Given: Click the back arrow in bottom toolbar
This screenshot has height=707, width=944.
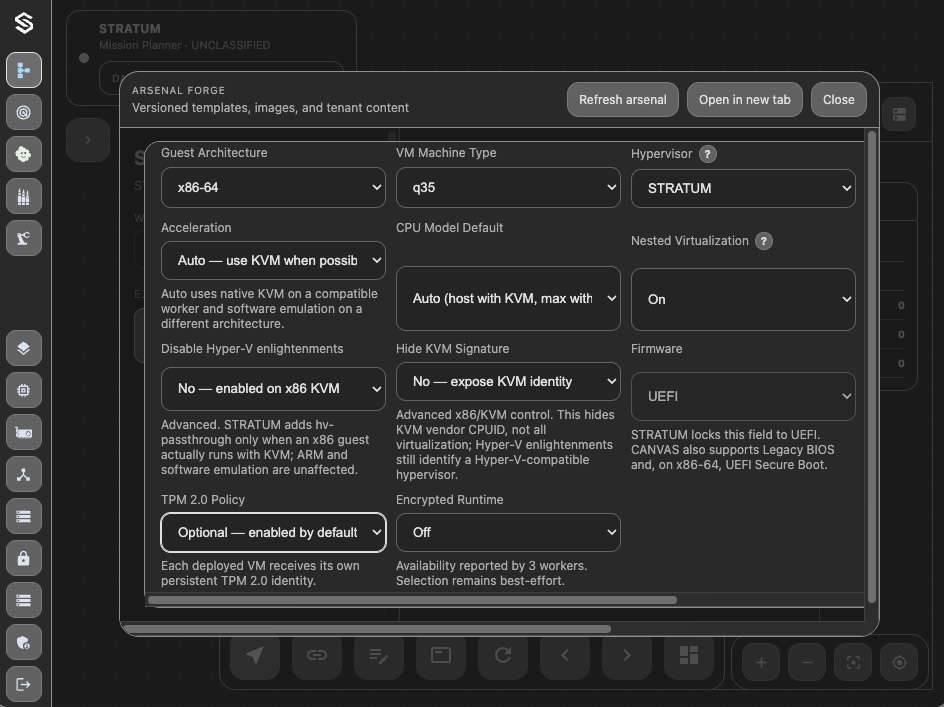Looking at the screenshot, I should [565, 655].
